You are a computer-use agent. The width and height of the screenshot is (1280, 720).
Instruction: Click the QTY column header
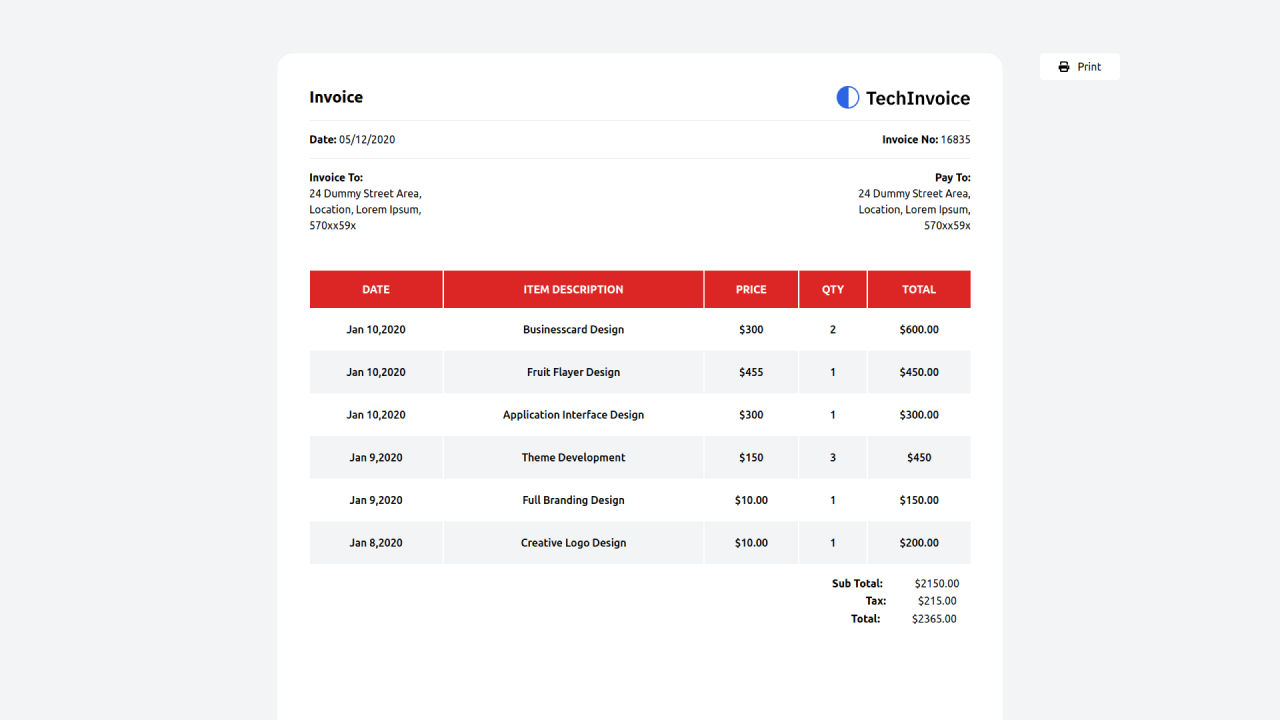click(x=833, y=289)
